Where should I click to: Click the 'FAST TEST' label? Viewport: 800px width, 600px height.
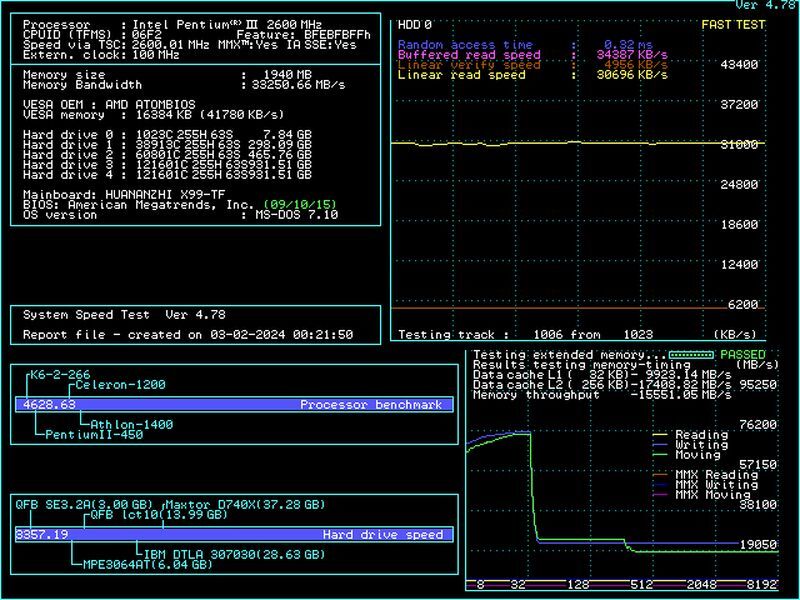pyautogui.click(x=733, y=24)
